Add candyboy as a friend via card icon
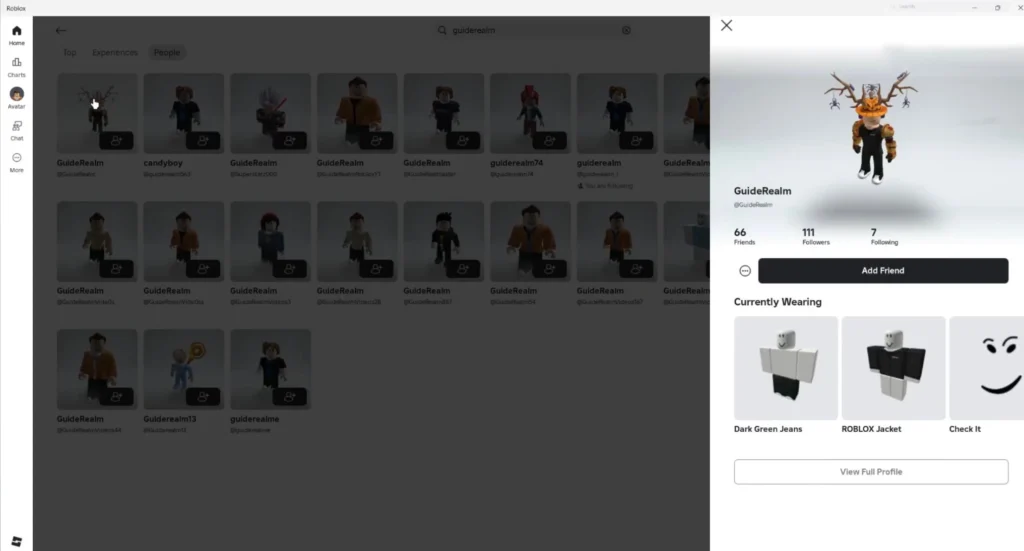 pos(203,140)
